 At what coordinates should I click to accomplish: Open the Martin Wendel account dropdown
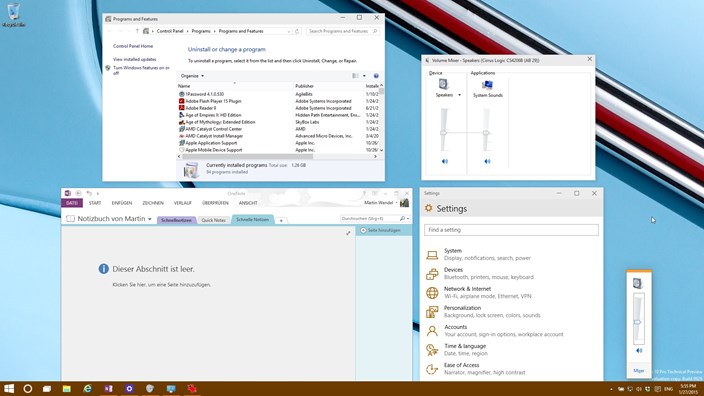coord(397,203)
